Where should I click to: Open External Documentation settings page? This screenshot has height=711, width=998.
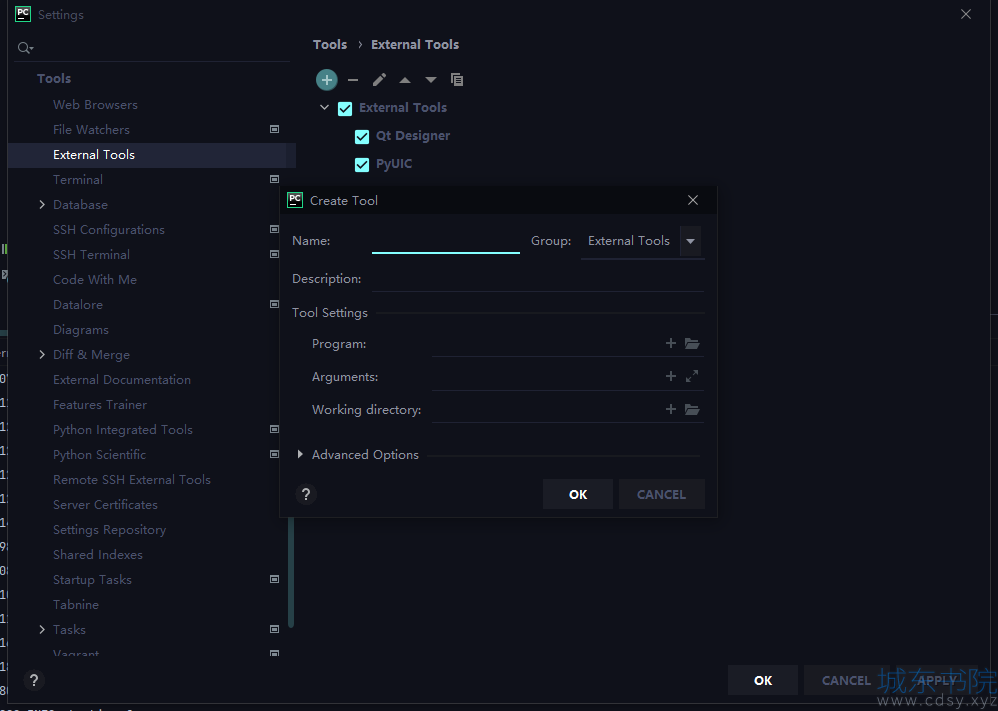[122, 379]
